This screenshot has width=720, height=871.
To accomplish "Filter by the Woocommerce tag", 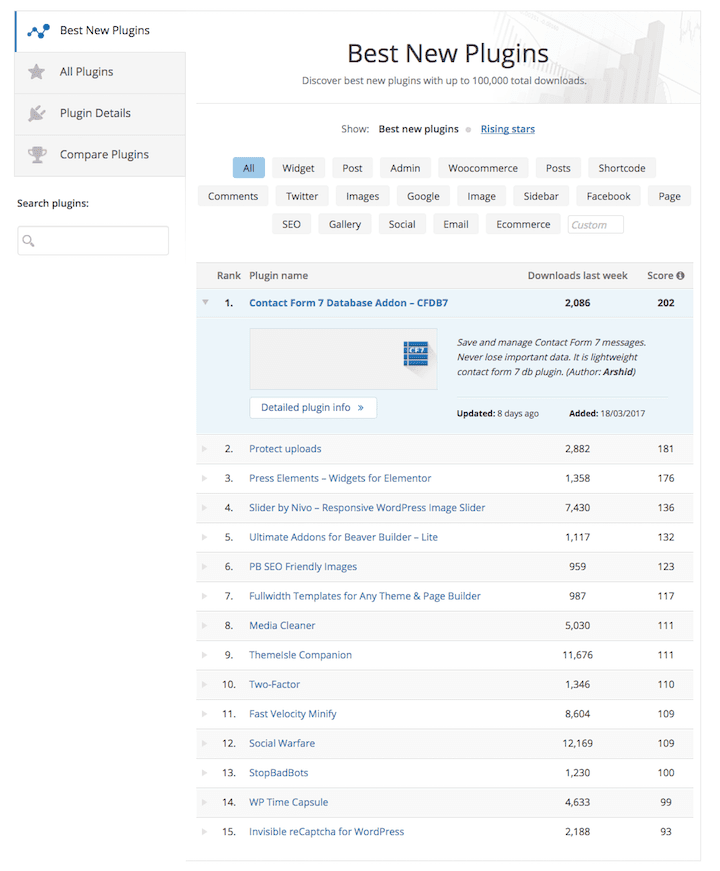I will coord(483,168).
